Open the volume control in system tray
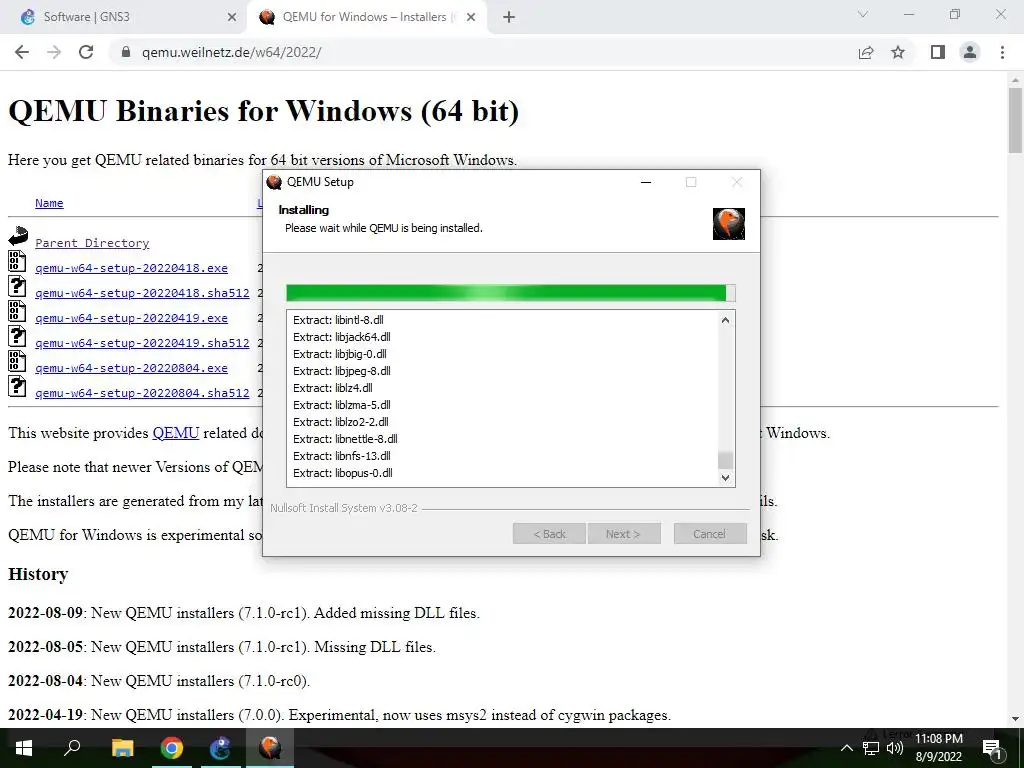The height and width of the screenshot is (768, 1024). 894,748
